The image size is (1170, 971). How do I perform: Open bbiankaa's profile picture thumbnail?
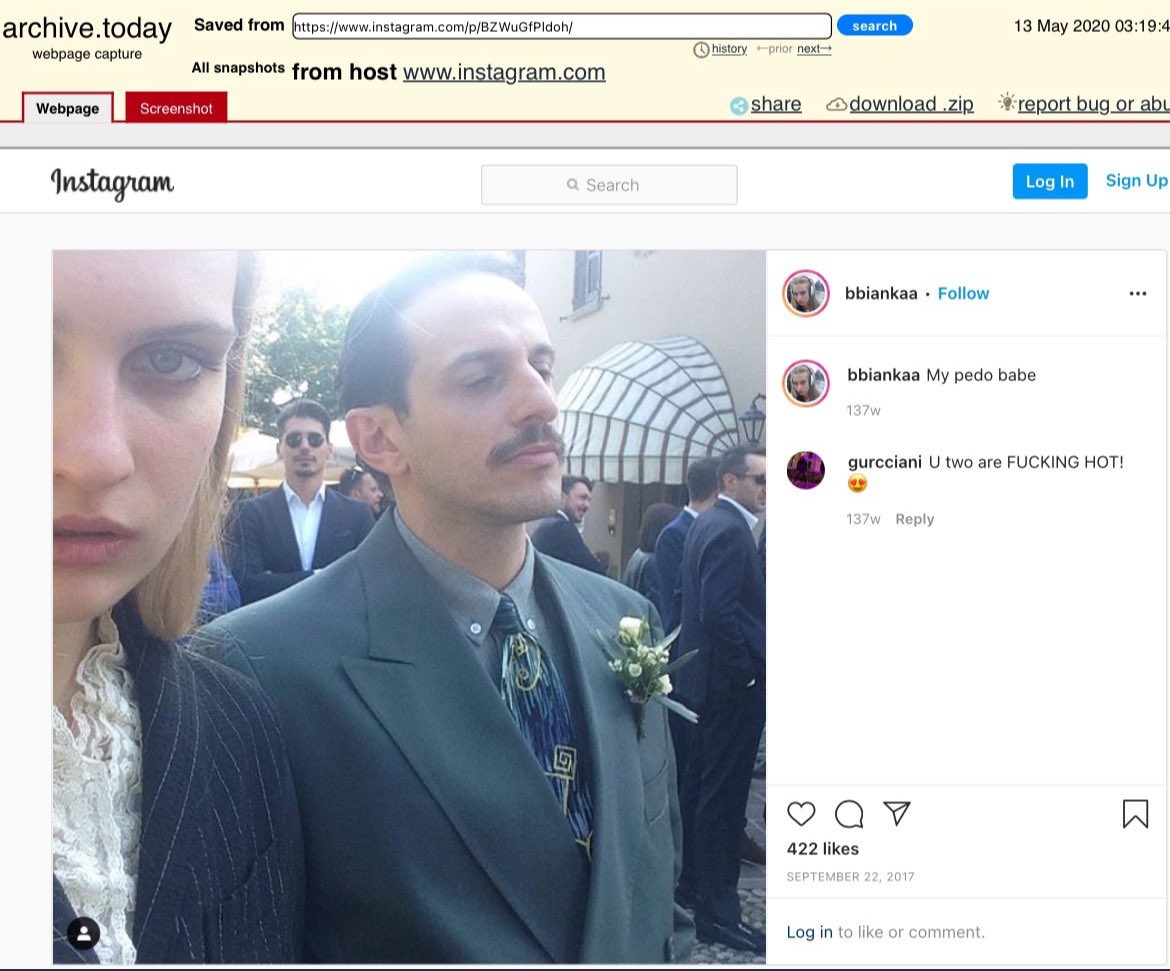(806, 293)
